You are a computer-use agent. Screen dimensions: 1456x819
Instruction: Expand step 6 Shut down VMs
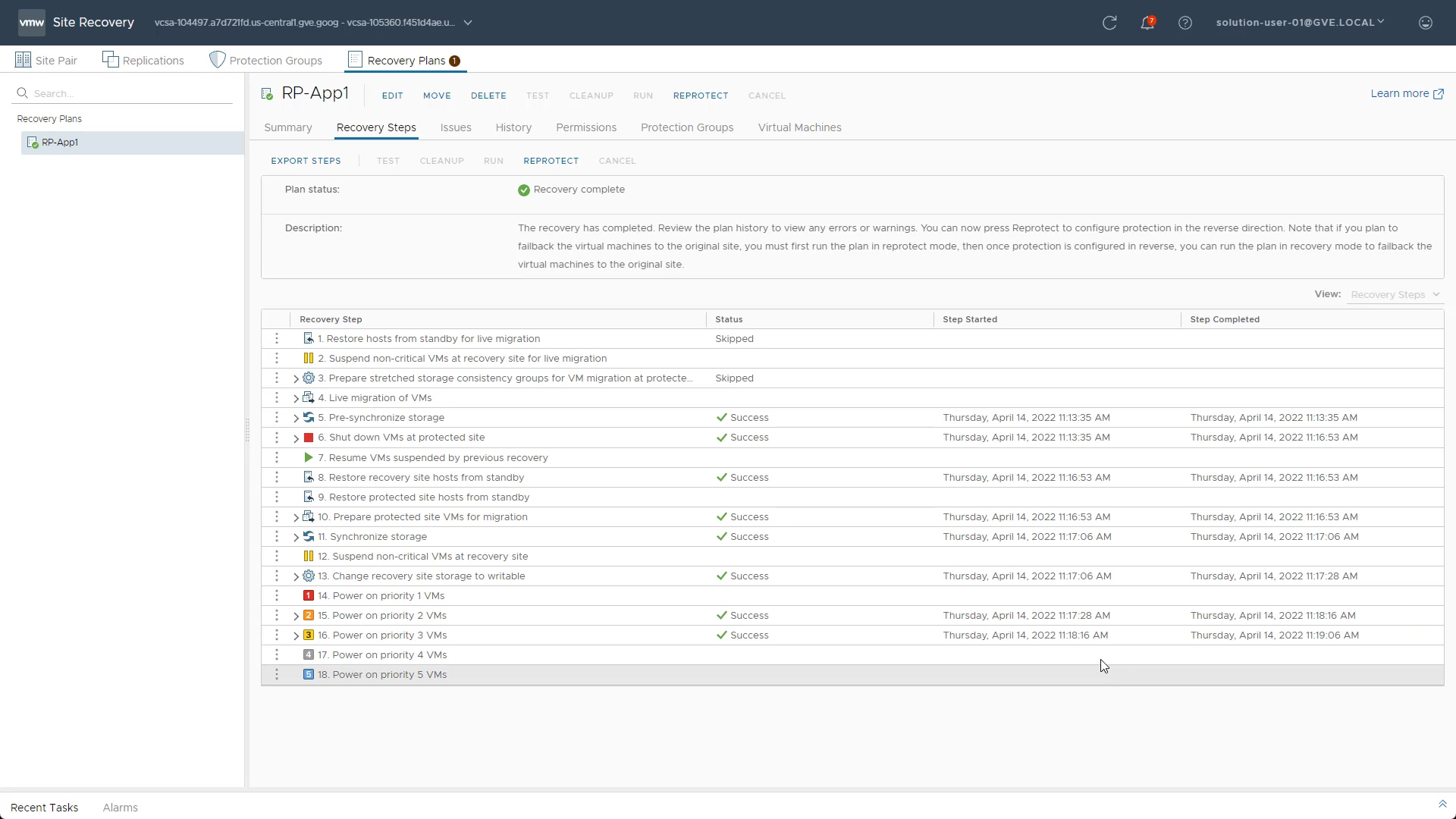pyautogui.click(x=296, y=438)
